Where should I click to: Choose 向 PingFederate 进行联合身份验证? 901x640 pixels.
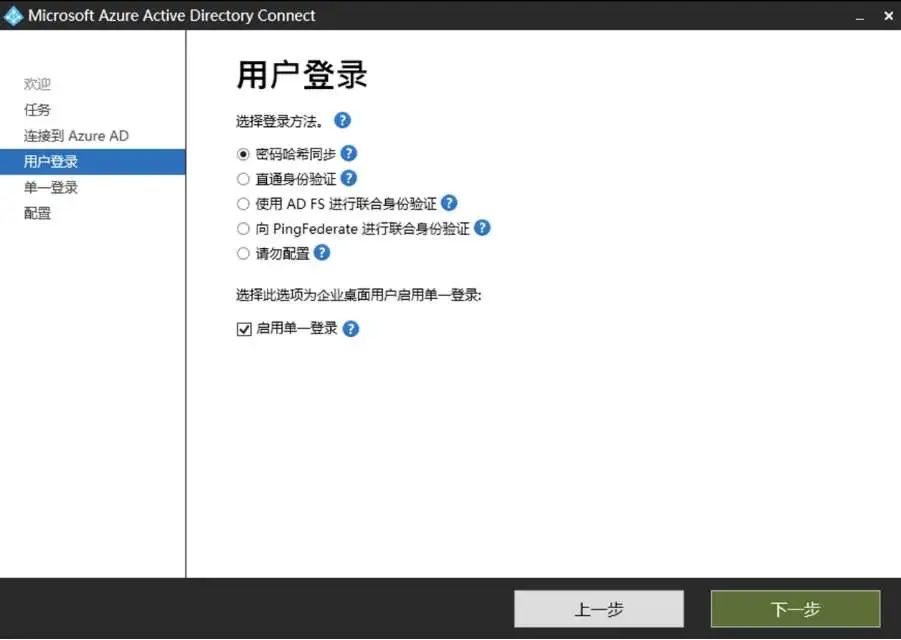pyautogui.click(x=243, y=229)
